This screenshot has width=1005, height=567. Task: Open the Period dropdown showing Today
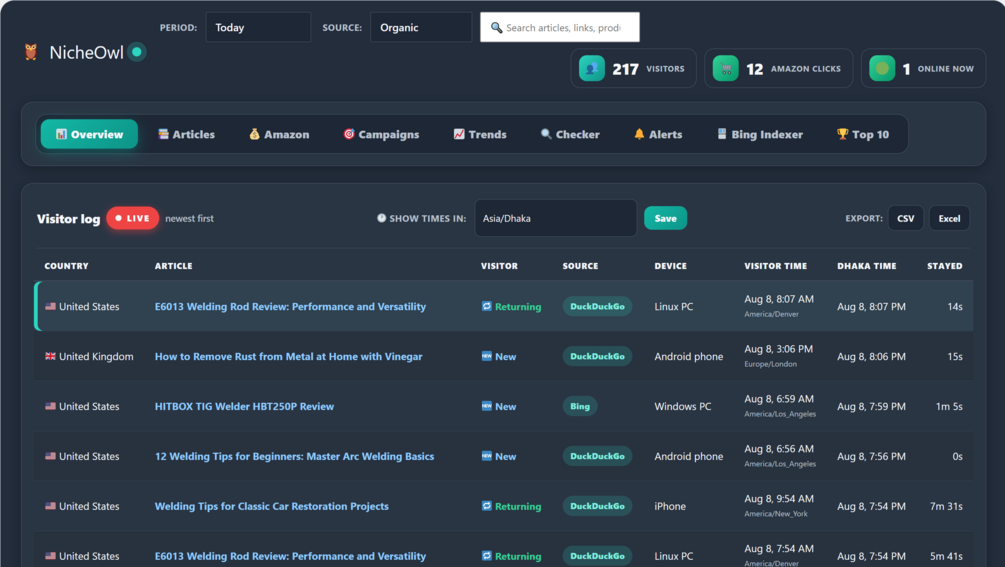tap(258, 28)
